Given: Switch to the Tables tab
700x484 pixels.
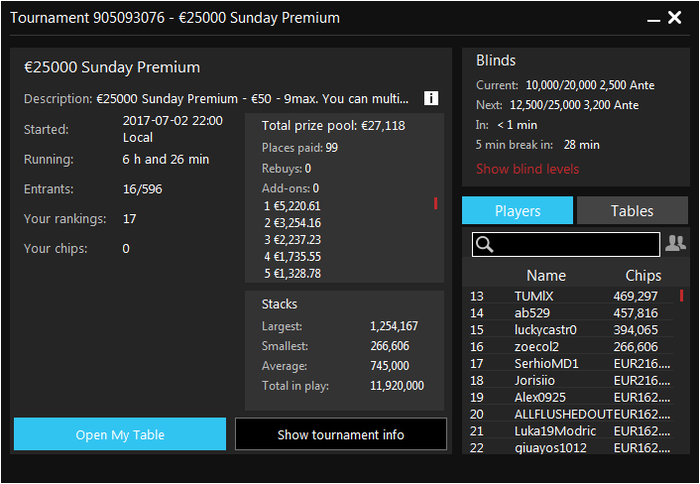Looking at the screenshot, I should (632, 210).
